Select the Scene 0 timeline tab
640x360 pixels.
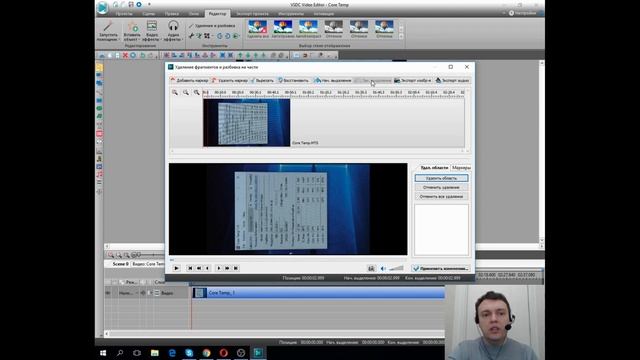tap(120, 264)
